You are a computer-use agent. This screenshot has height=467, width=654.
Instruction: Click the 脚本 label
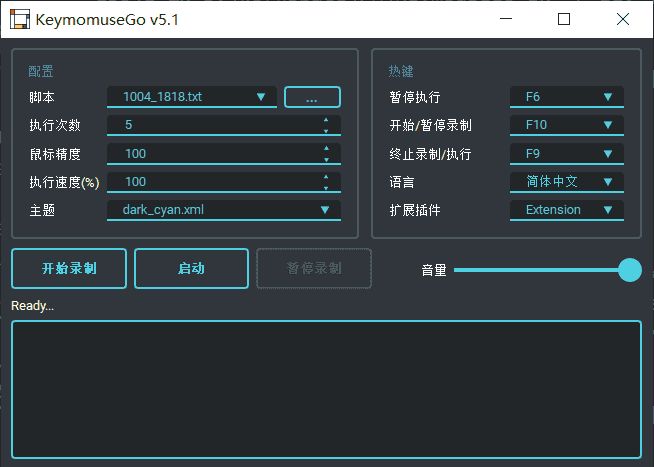42,97
